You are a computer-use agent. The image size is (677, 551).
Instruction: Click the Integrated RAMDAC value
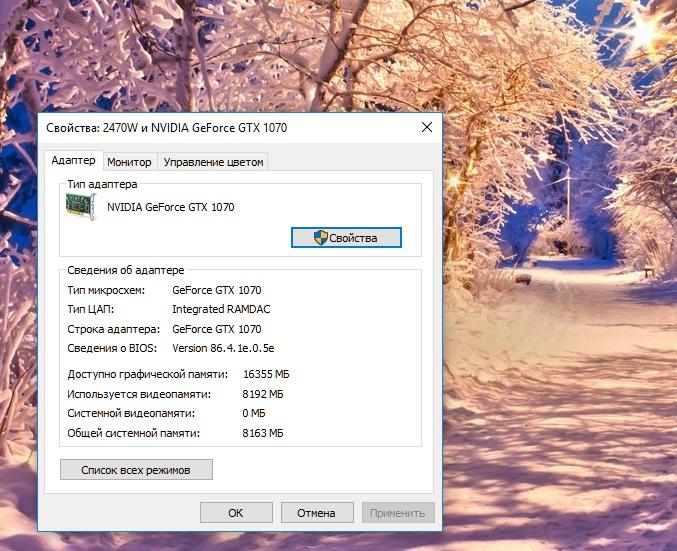pos(221,309)
